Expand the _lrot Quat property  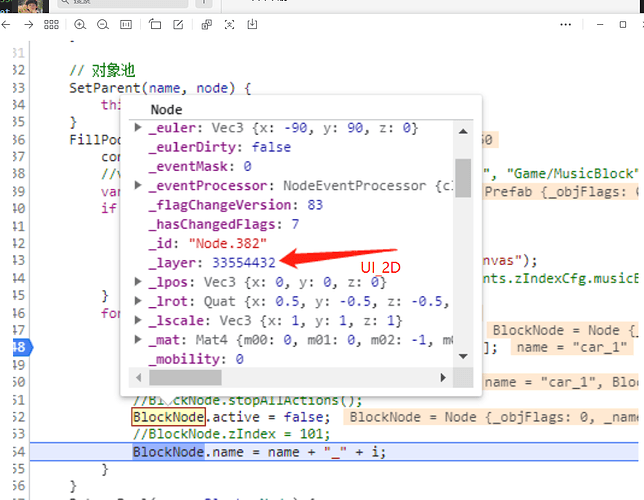point(138,301)
